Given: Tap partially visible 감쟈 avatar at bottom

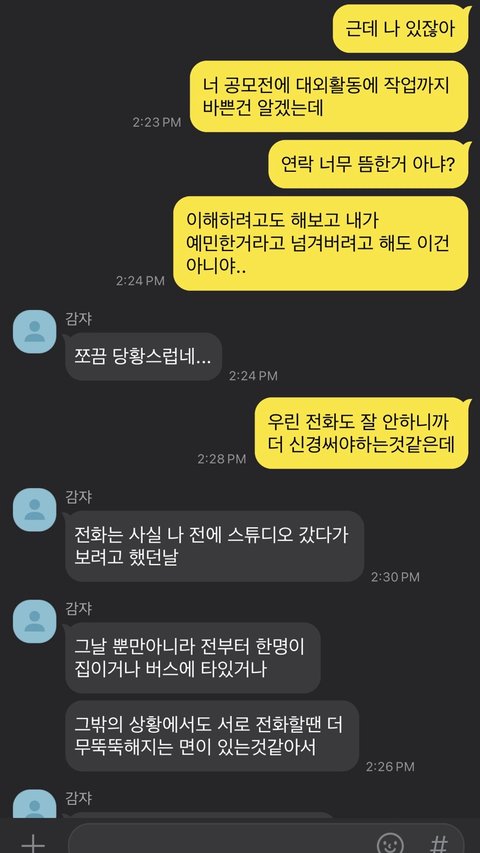Looking at the screenshot, I should pyautogui.click(x=34, y=805).
